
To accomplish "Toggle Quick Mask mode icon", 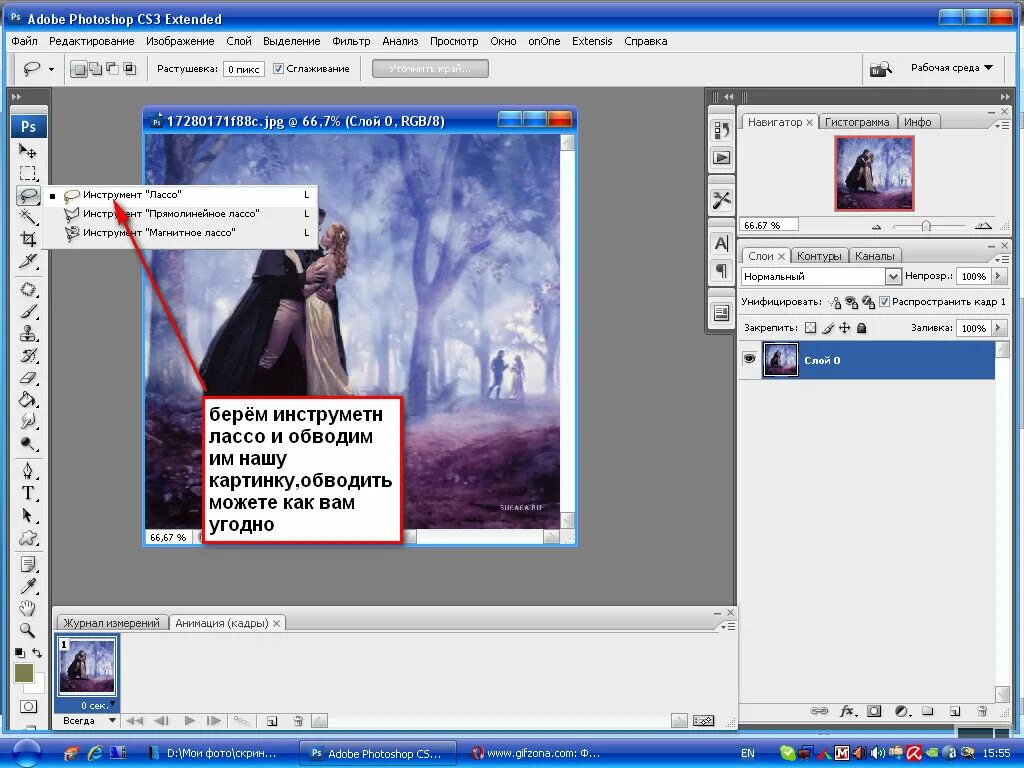I will pyautogui.click(x=28, y=707).
